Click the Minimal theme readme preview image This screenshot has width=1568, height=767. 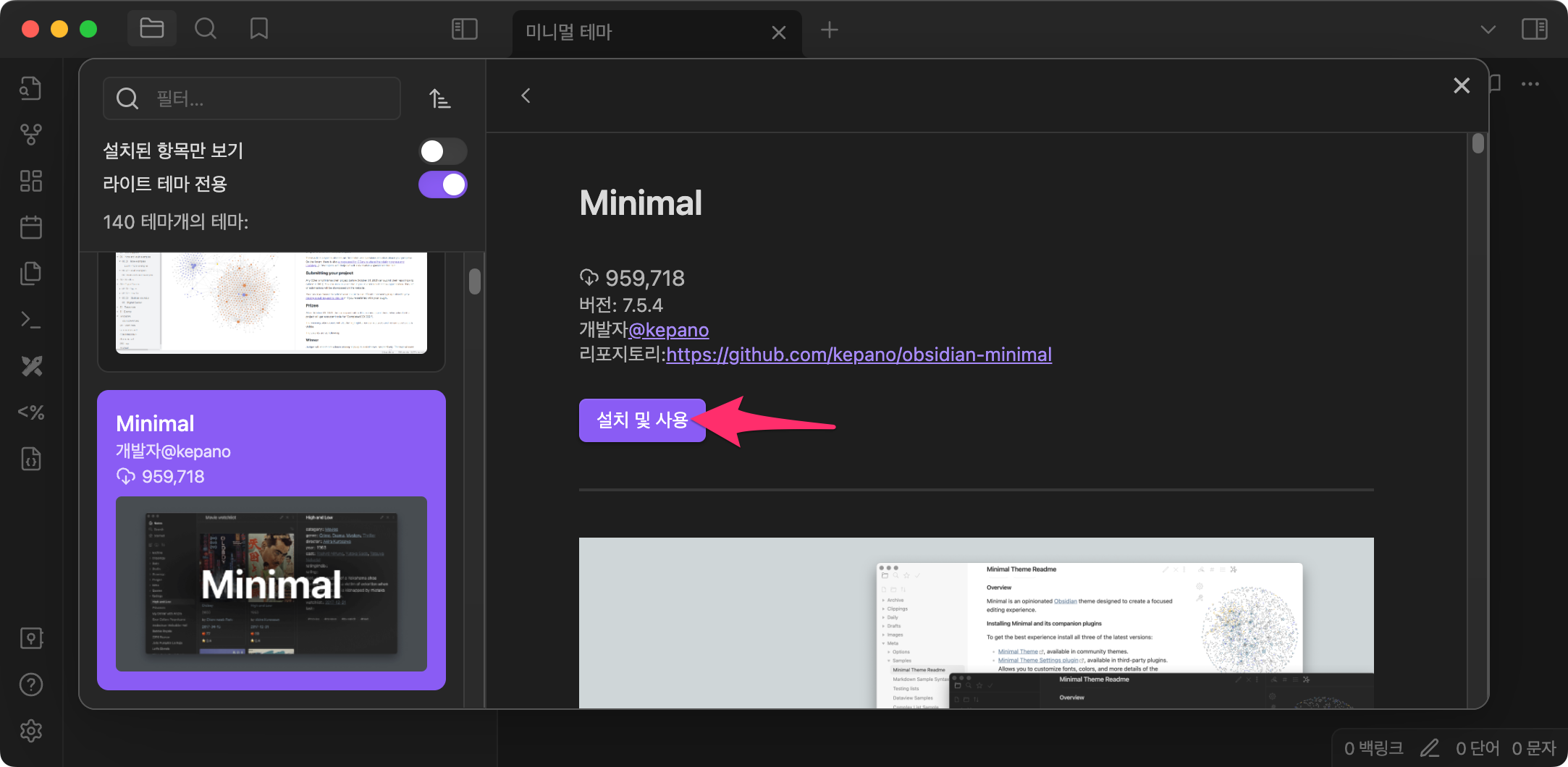point(976,622)
